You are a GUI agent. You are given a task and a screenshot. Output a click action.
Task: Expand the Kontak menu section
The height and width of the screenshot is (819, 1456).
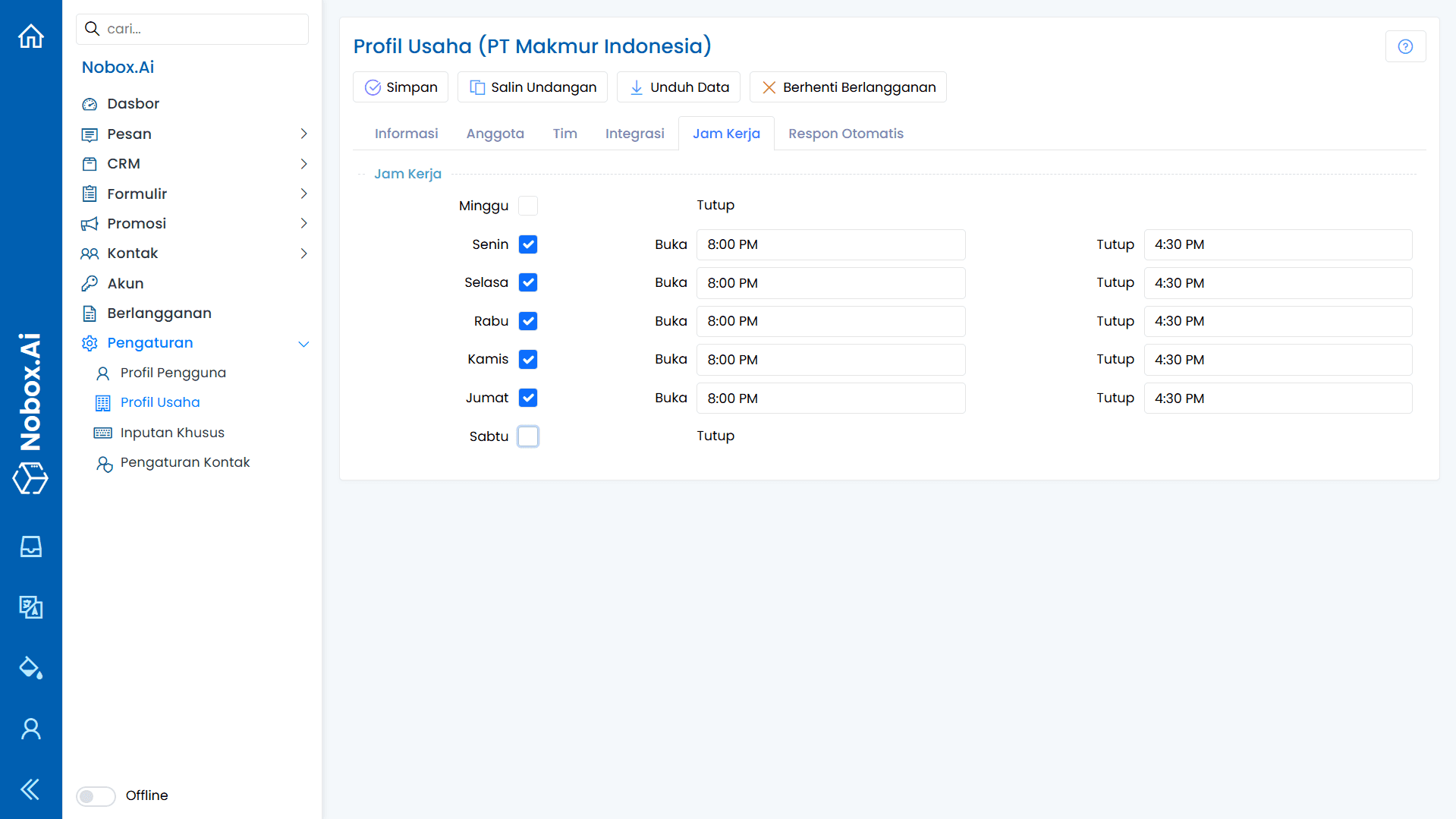pos(303,254)
